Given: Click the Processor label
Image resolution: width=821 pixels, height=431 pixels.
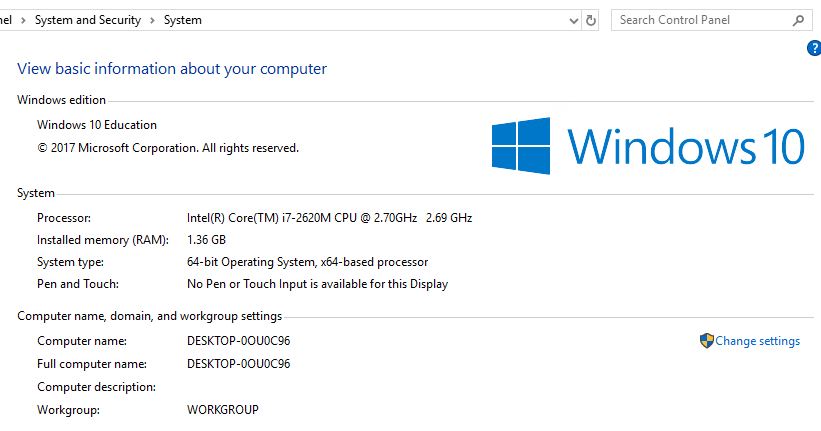Looking at the screenshot, I should [x=64, y=218].
